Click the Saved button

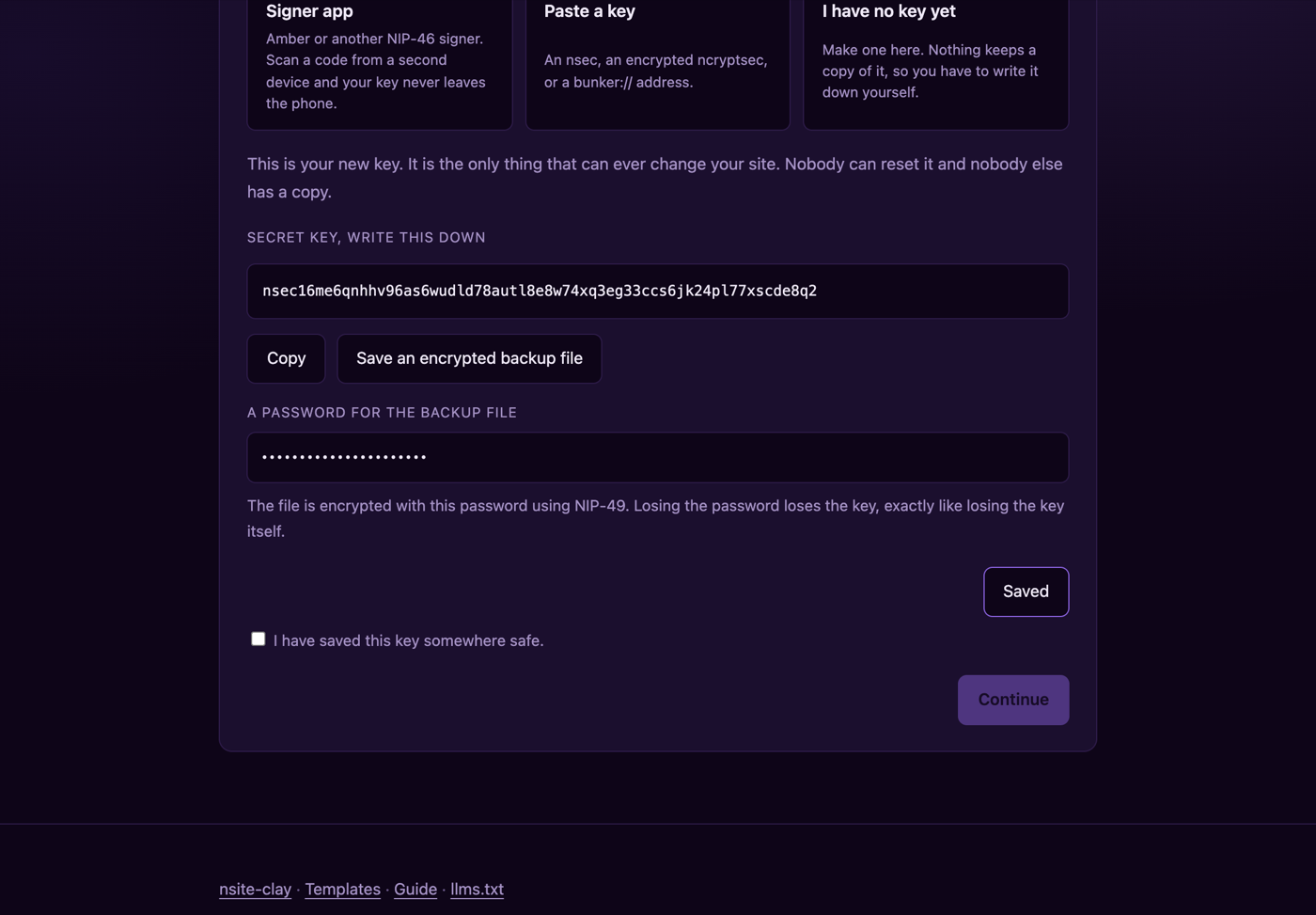[1026, 592]
